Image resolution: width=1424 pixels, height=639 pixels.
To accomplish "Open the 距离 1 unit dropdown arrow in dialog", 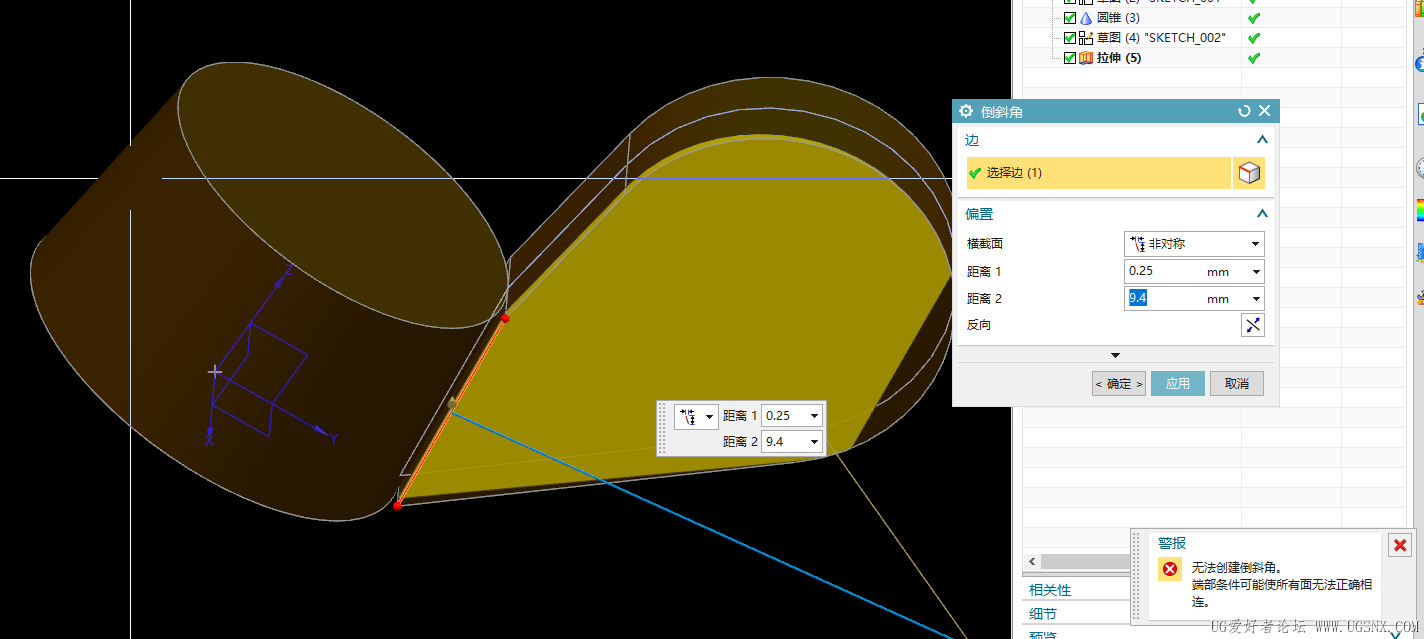I will click(x=1256, y=272).
